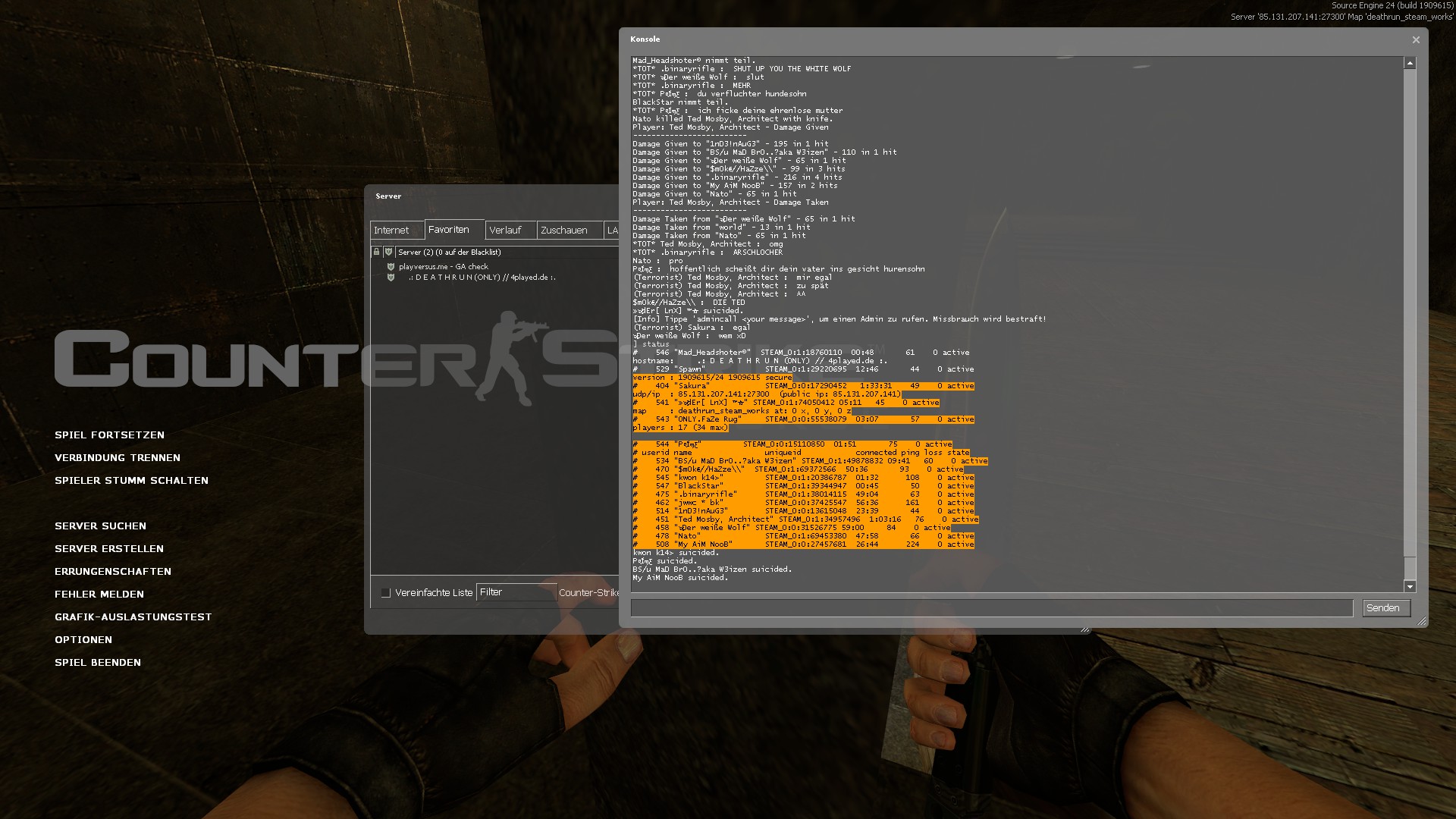Click the console command input field
Image resolution: width=1456 pixels, height=819 pixels.
[992, 608]
